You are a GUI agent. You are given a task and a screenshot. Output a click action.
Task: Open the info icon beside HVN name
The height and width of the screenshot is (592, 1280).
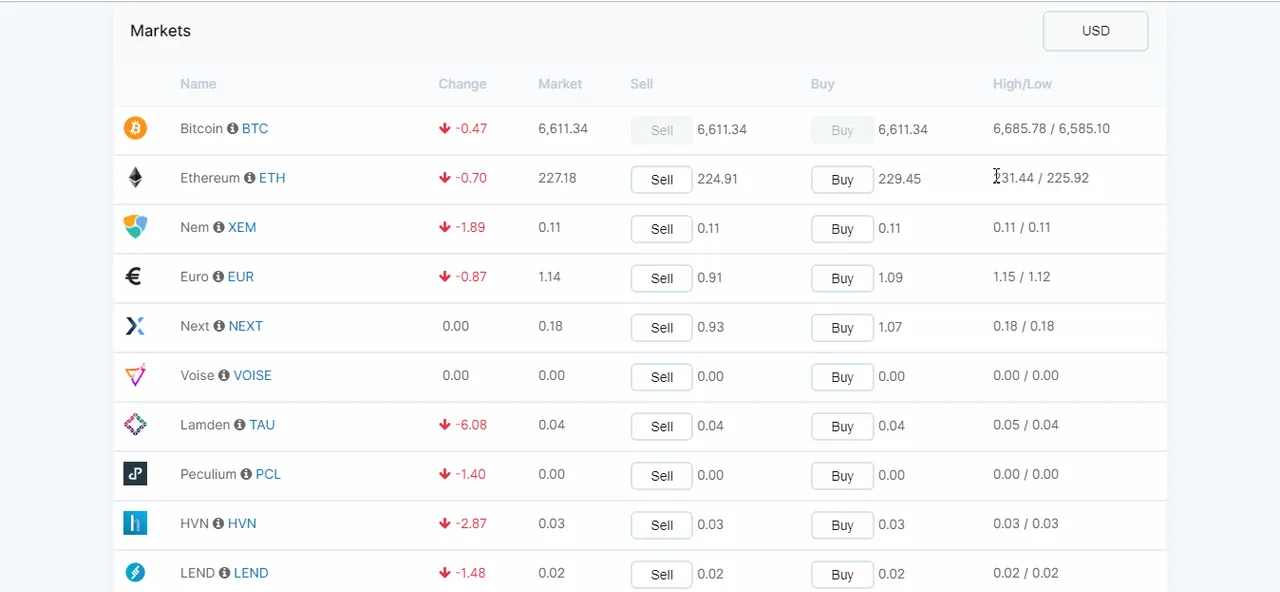[218, 524]
